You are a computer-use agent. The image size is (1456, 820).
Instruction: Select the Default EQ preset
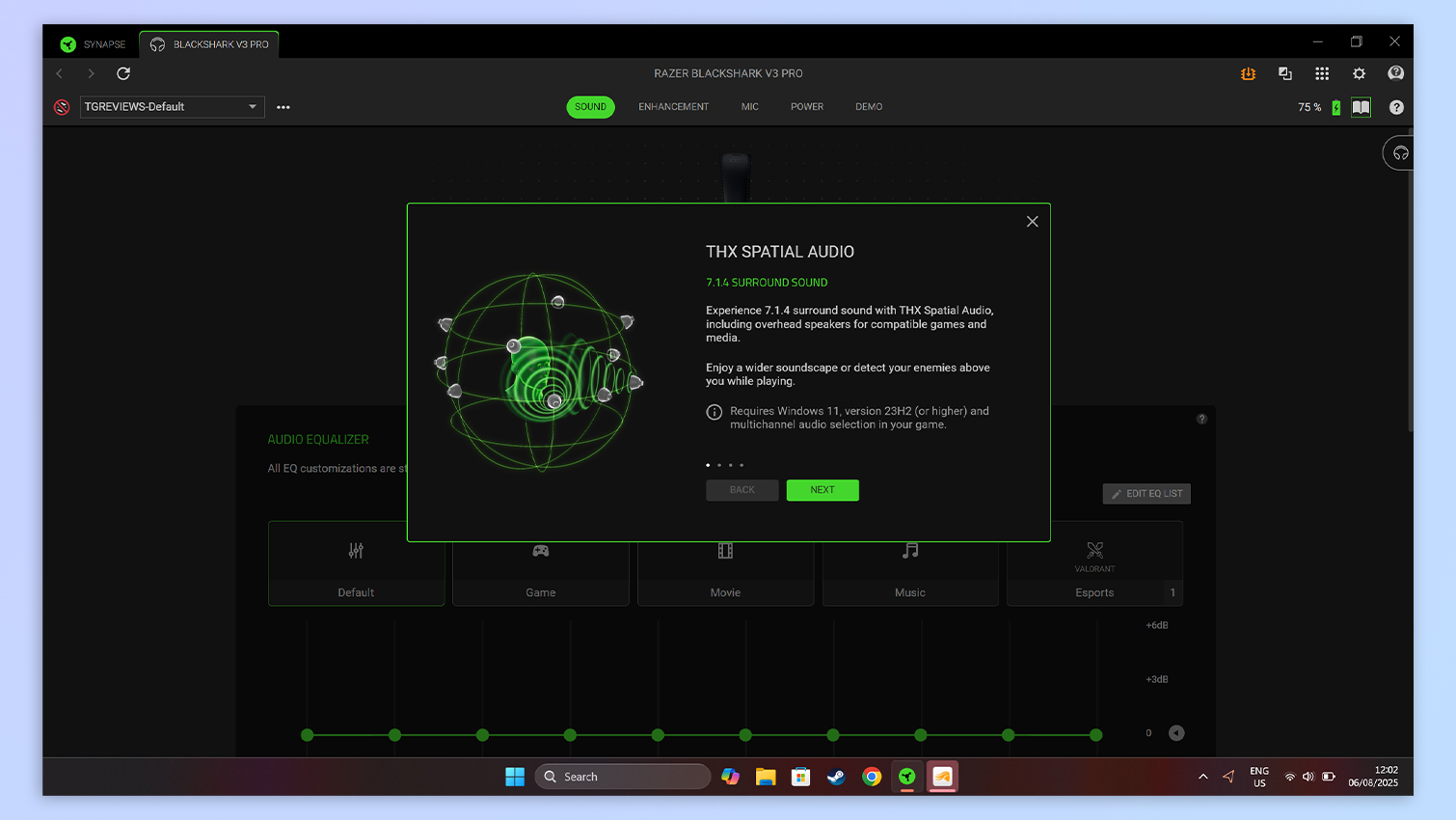click(356, 564)
